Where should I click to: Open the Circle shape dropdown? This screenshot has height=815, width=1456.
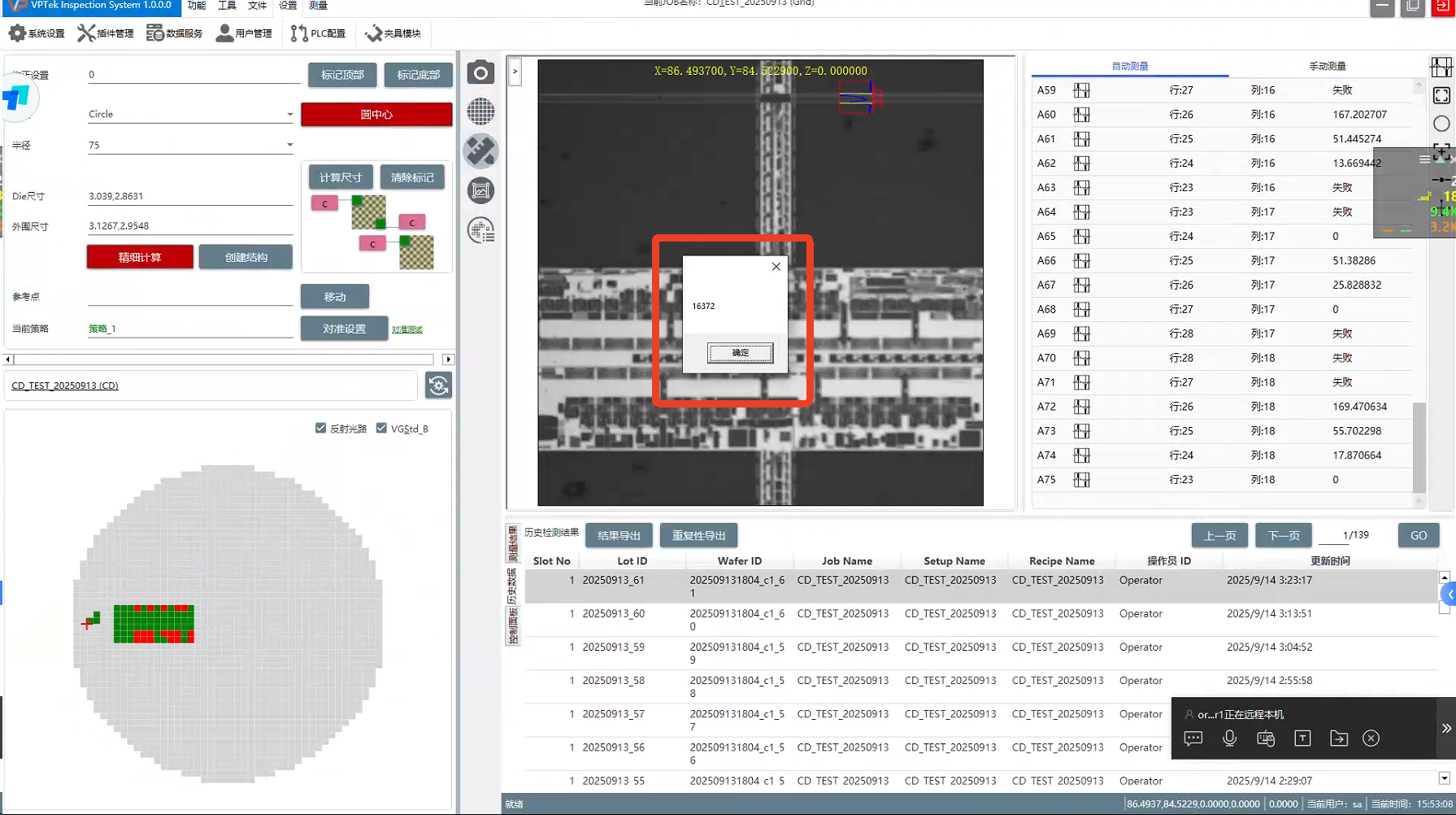pos(289,115)
